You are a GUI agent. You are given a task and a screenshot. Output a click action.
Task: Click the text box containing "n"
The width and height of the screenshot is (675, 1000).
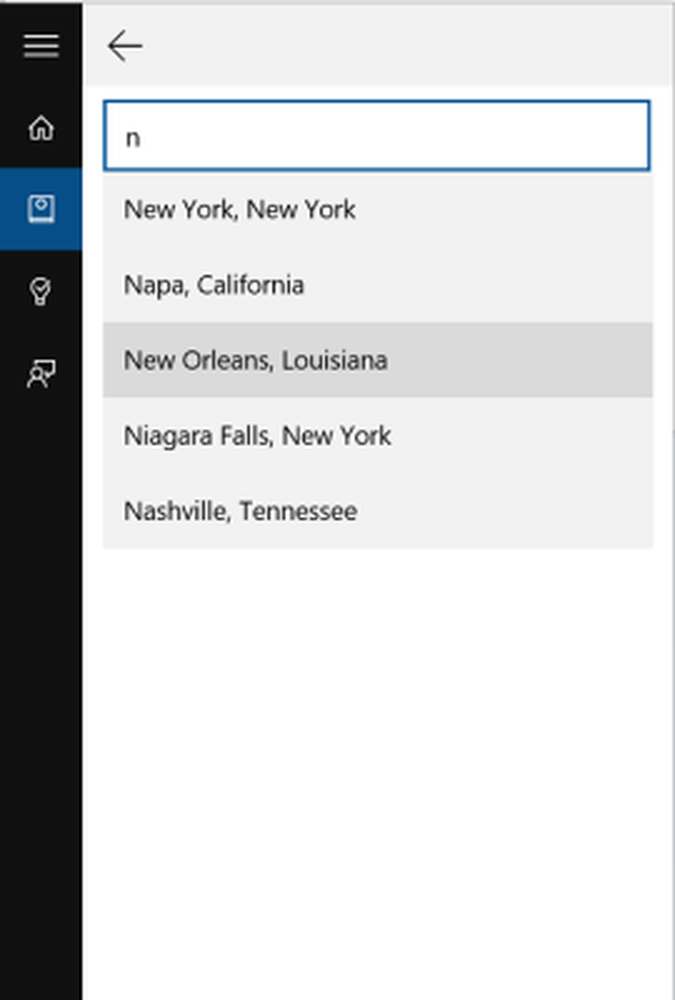click(x=376, y=136)
